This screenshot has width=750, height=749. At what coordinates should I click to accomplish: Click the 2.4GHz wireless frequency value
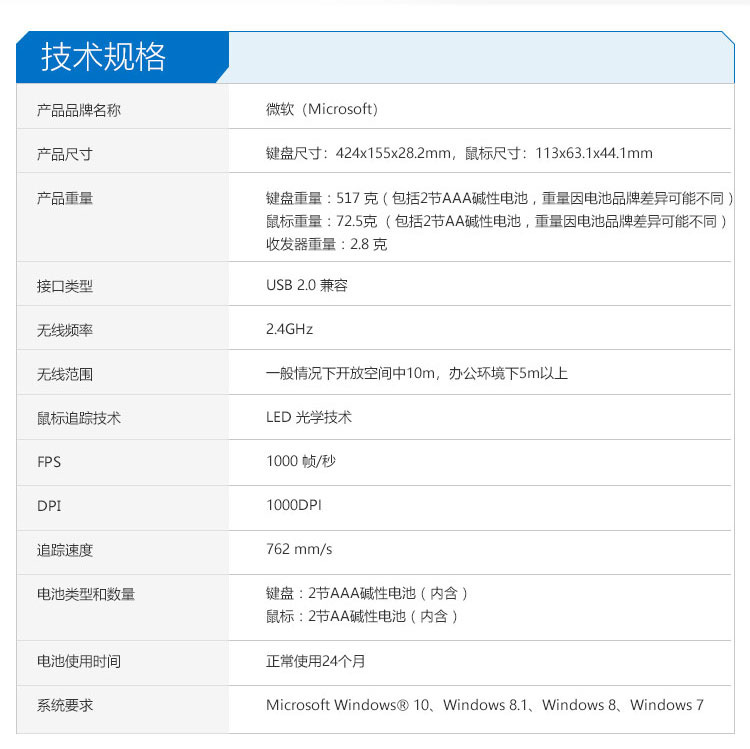(290, 329)
